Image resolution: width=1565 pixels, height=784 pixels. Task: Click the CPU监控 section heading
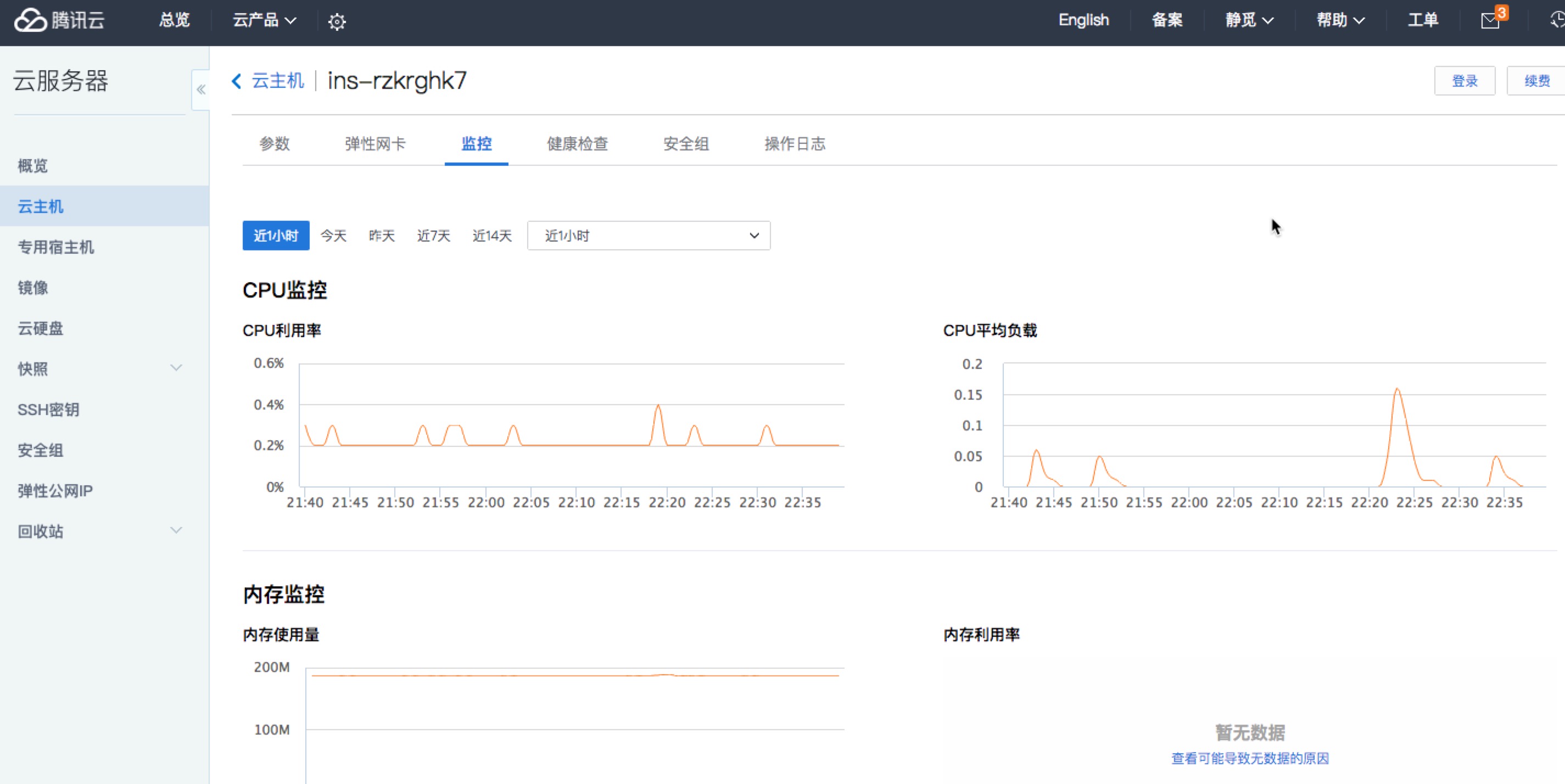click(285, 290)
